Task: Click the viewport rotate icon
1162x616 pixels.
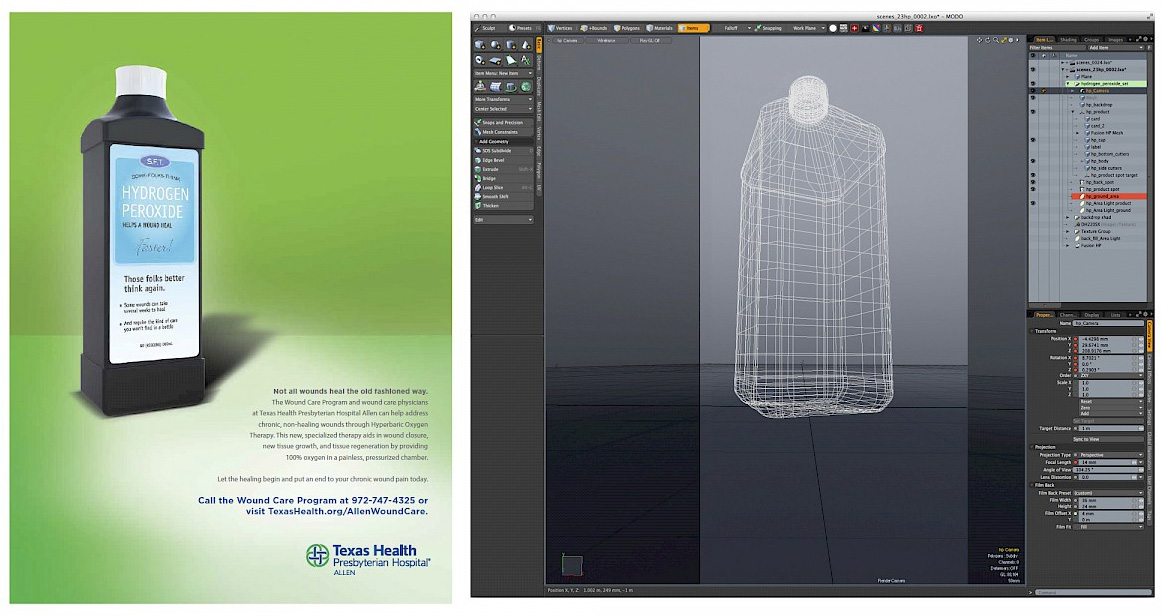Action: pos(987,40)
